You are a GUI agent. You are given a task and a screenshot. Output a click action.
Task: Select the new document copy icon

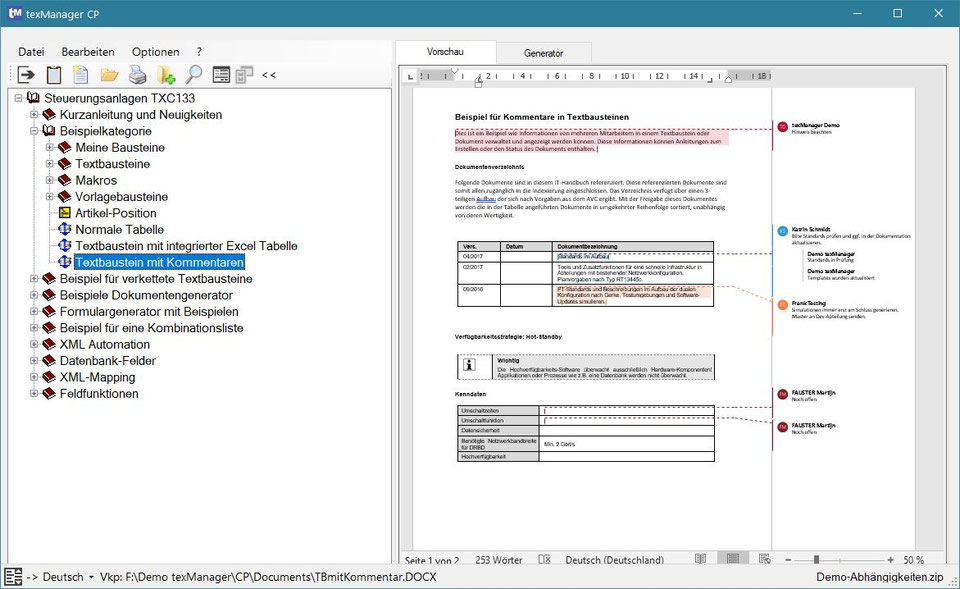point(81,74)
